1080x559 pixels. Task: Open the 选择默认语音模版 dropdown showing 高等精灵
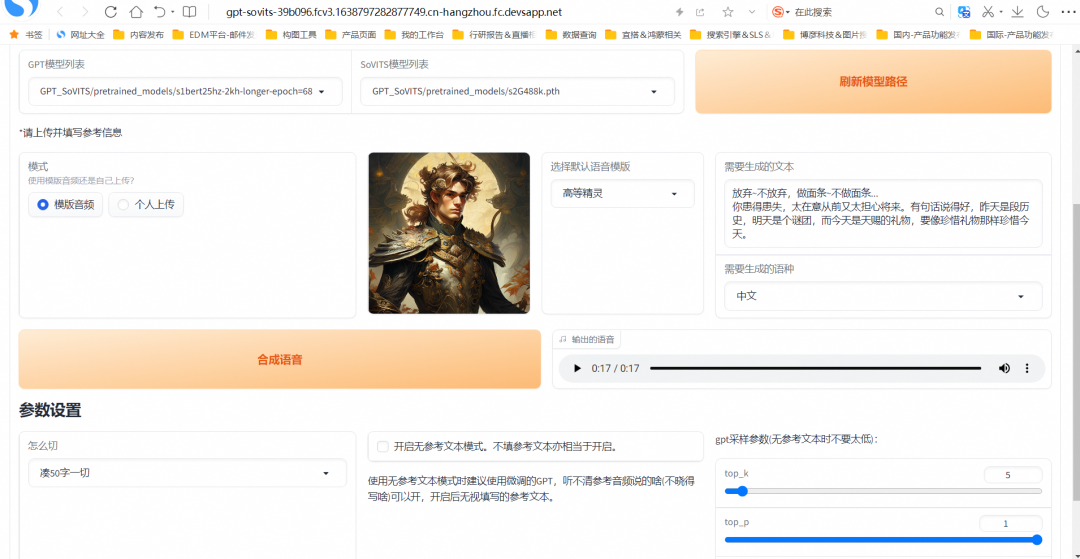click(x=623, y=193)
